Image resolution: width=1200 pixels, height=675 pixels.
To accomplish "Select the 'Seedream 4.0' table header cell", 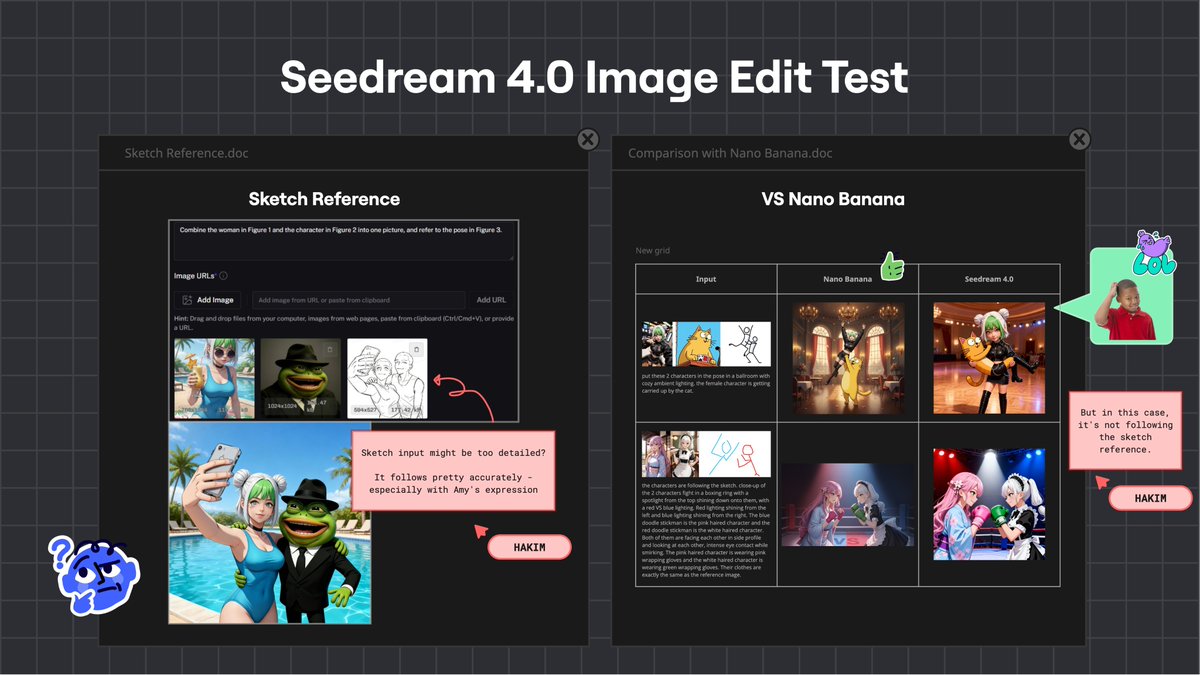I will point(989,279).
